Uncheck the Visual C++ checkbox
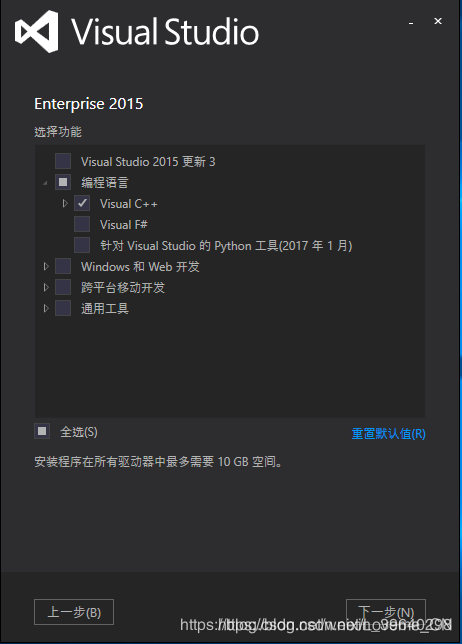Image resolution: width=462 pixels, height=644 pixels. (x=82, y=203)
